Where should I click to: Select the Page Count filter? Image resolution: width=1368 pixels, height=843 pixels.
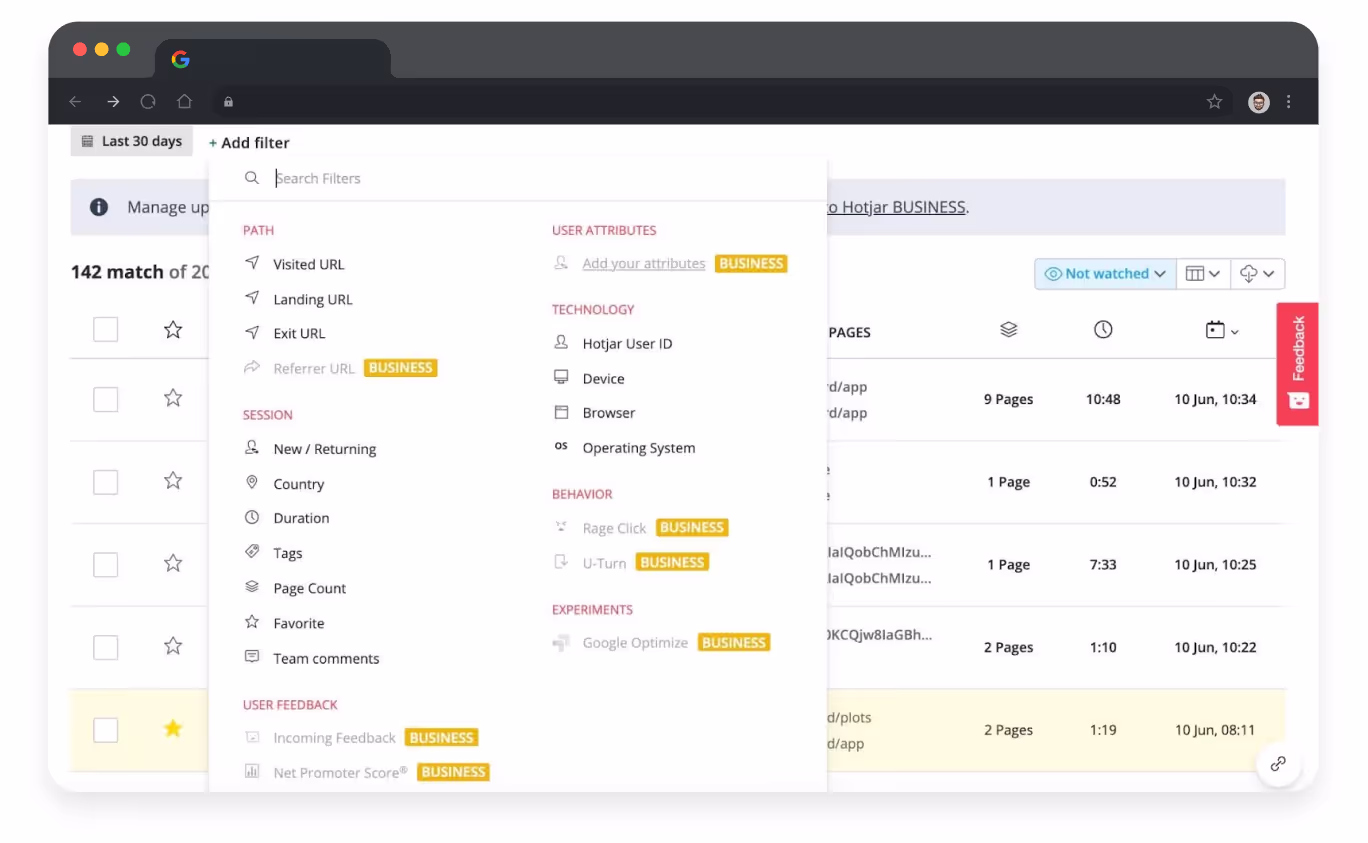coord(309,588)
